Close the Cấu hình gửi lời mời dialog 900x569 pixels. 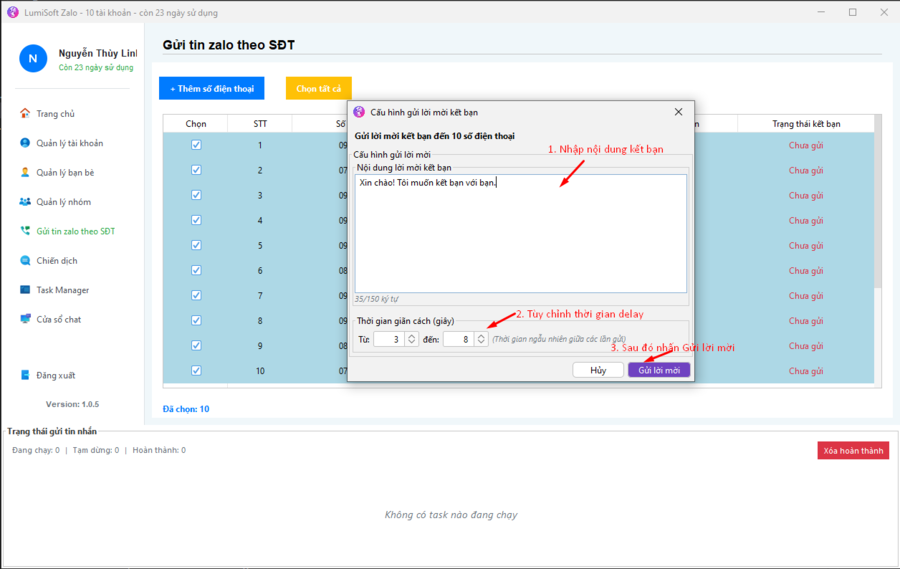678,112
